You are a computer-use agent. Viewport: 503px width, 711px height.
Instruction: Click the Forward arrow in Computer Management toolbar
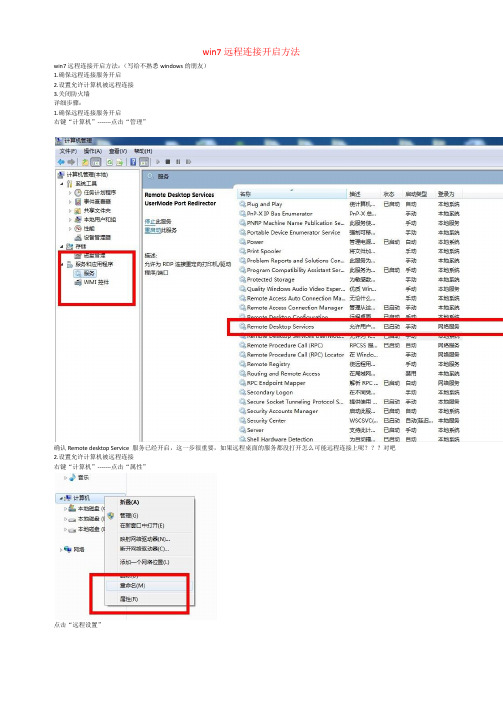(x=71, y=162)
